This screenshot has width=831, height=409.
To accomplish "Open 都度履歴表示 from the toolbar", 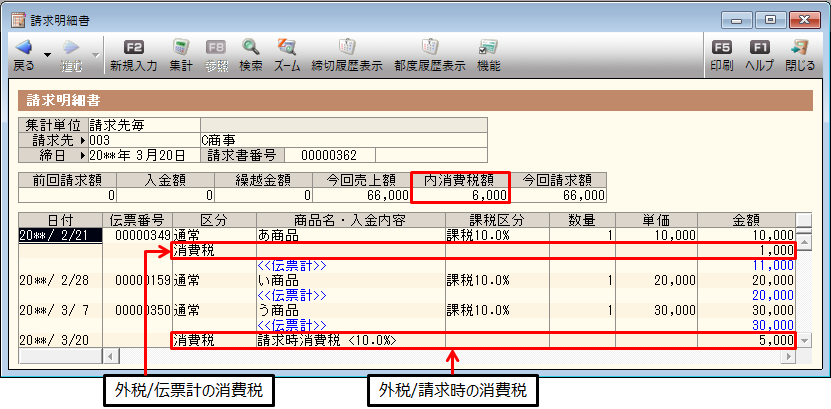I will (429, 47).
